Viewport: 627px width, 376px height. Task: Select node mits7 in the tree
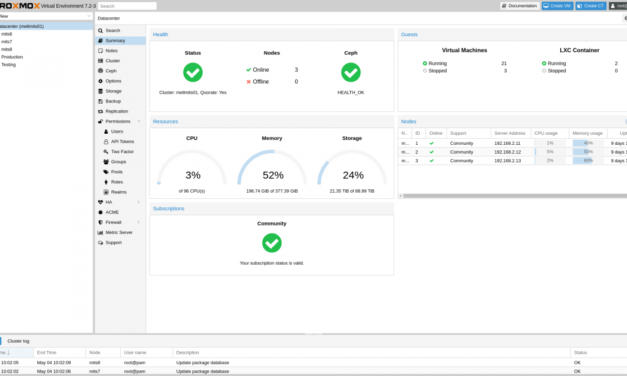[46, 42]
